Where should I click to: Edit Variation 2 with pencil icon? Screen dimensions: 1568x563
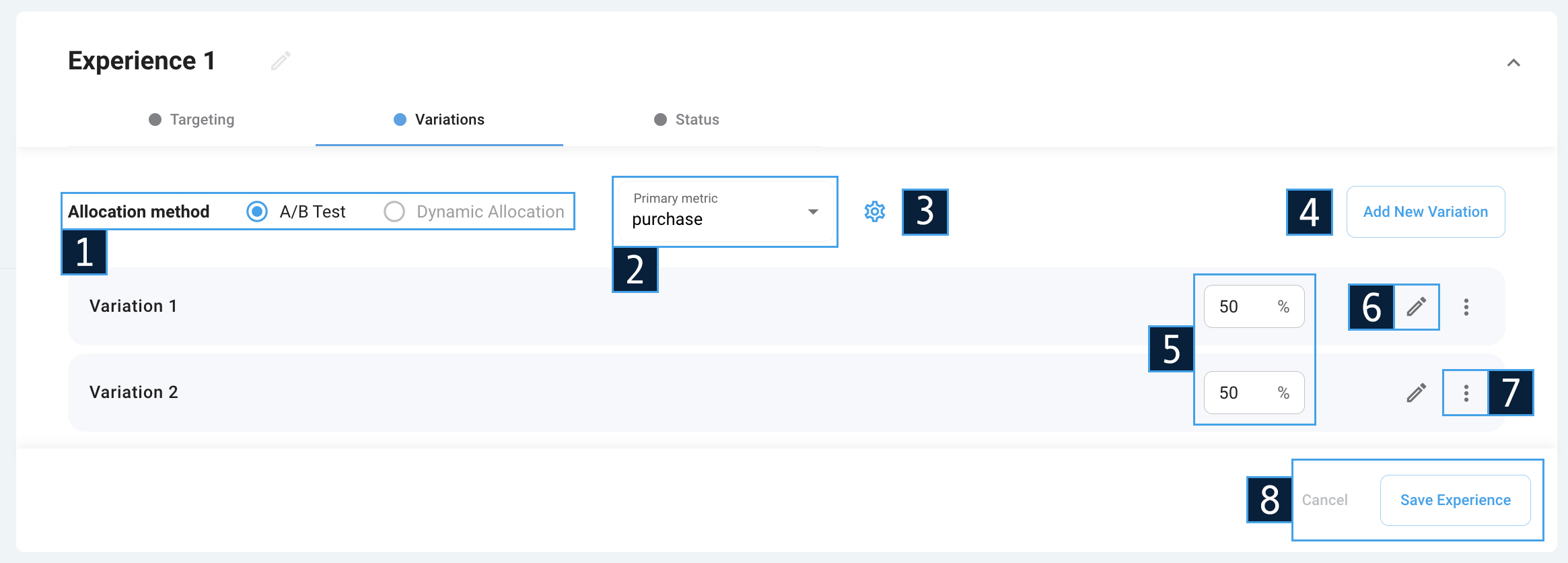click(1416, 393)
